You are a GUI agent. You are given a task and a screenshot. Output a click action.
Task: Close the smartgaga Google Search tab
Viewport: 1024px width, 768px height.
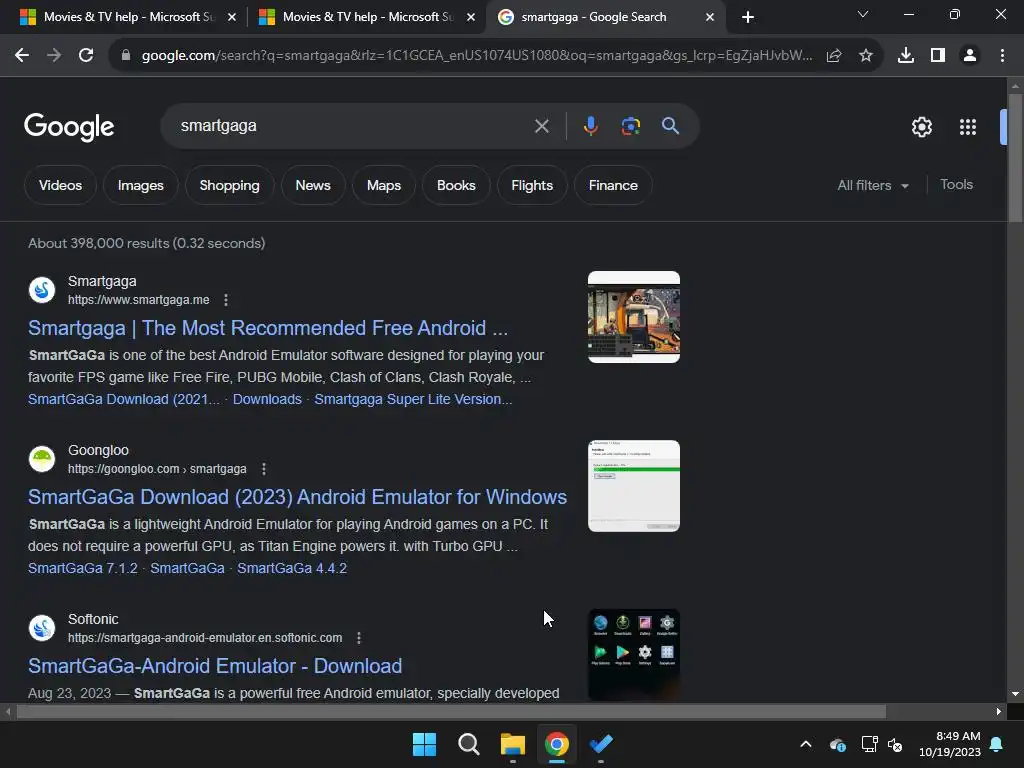[710, 17]
